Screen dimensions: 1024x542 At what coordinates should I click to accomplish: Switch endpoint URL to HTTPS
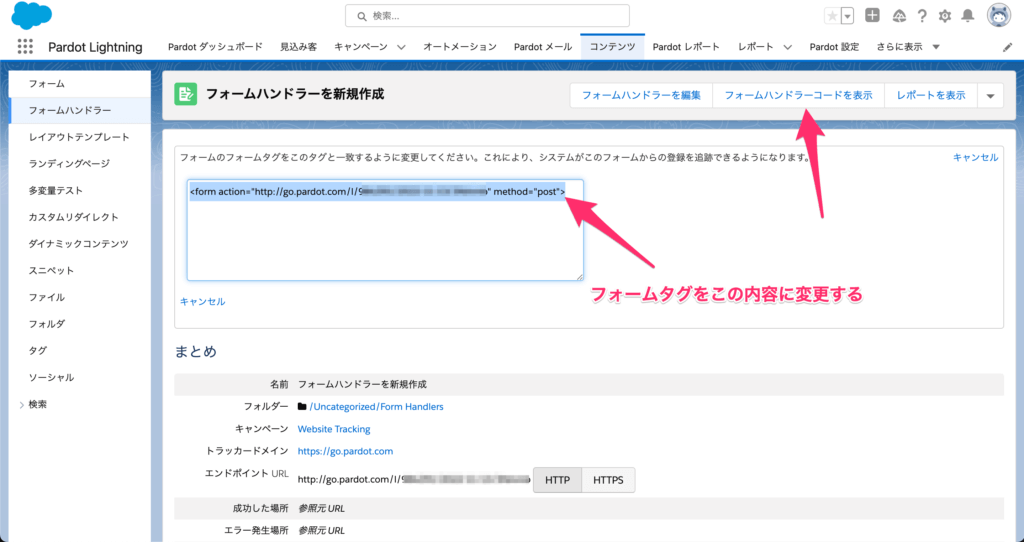point(608,480)
